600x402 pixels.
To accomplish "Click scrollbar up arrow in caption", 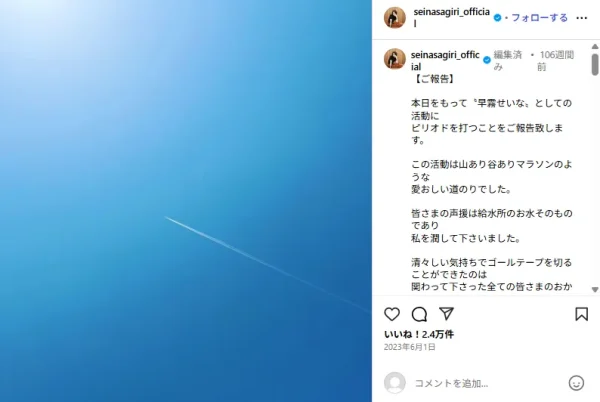I will [595, 46].
